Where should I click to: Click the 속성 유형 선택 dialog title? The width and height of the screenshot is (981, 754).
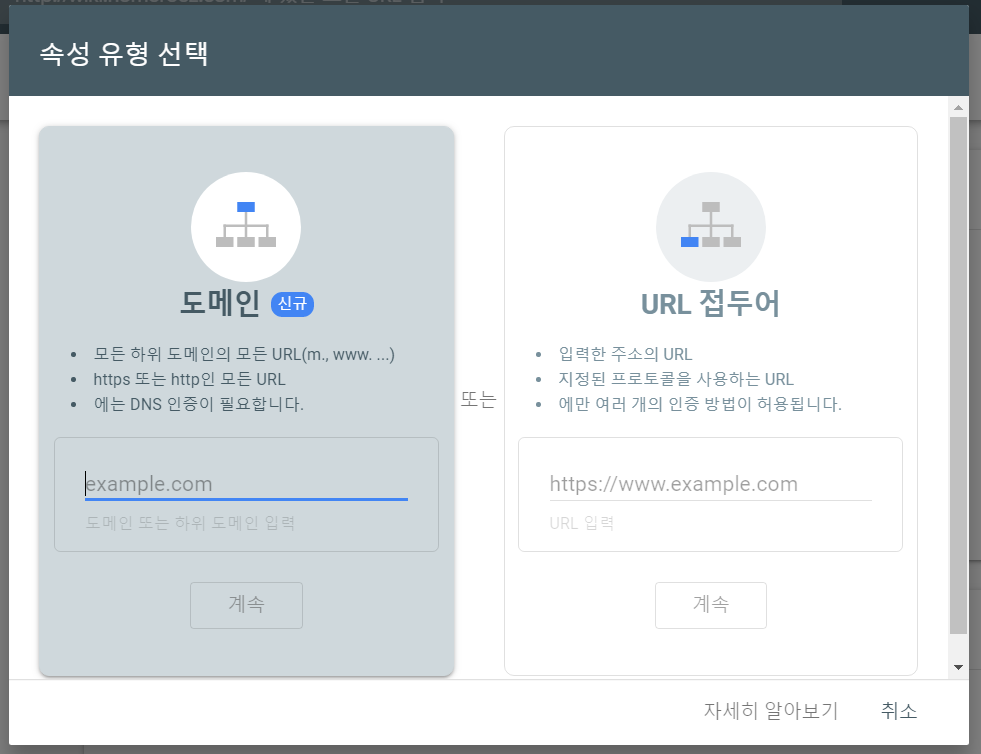pyautogui.click(x=123, y=54)
